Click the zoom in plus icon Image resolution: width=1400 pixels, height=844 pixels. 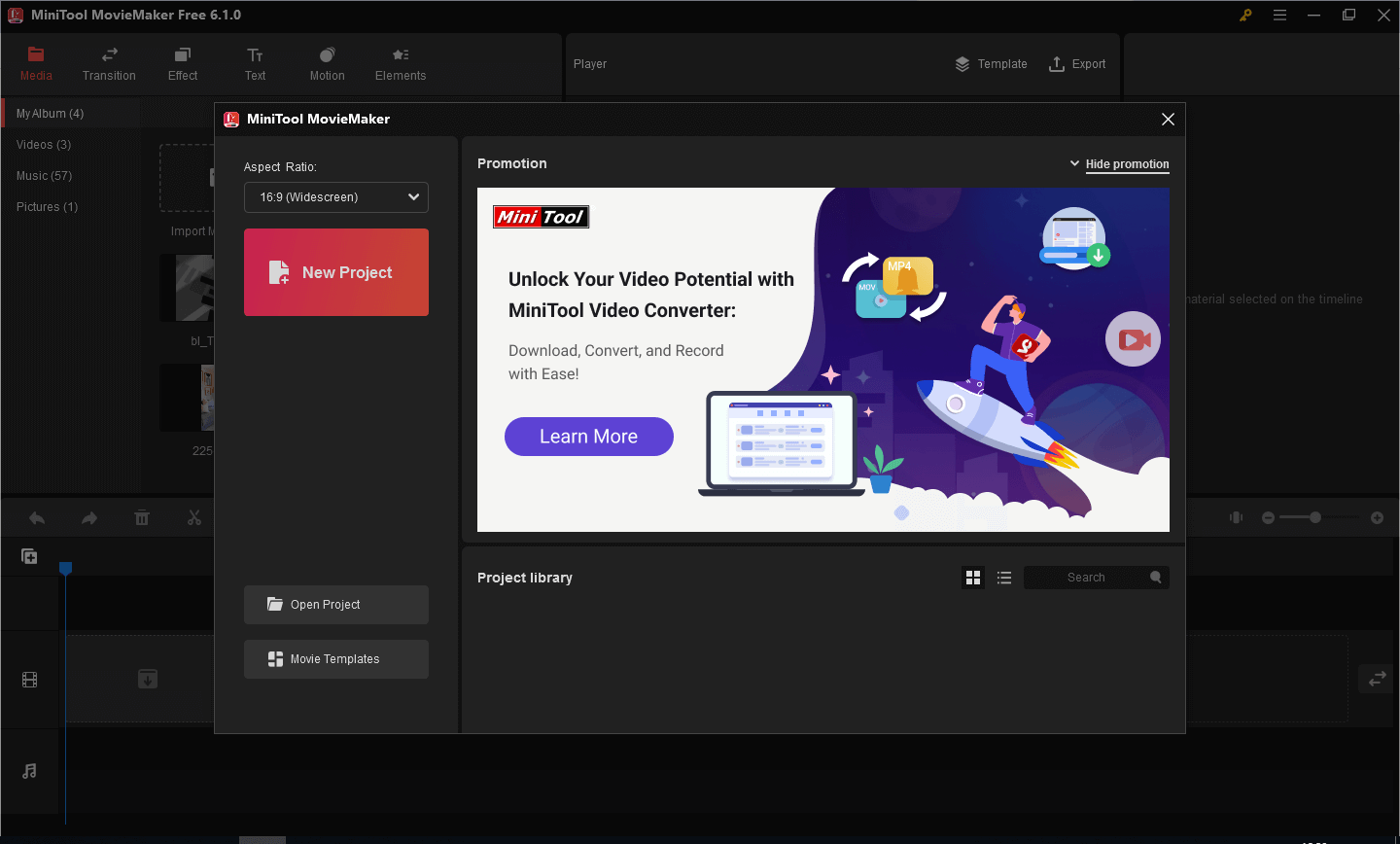pos(1377,518)
